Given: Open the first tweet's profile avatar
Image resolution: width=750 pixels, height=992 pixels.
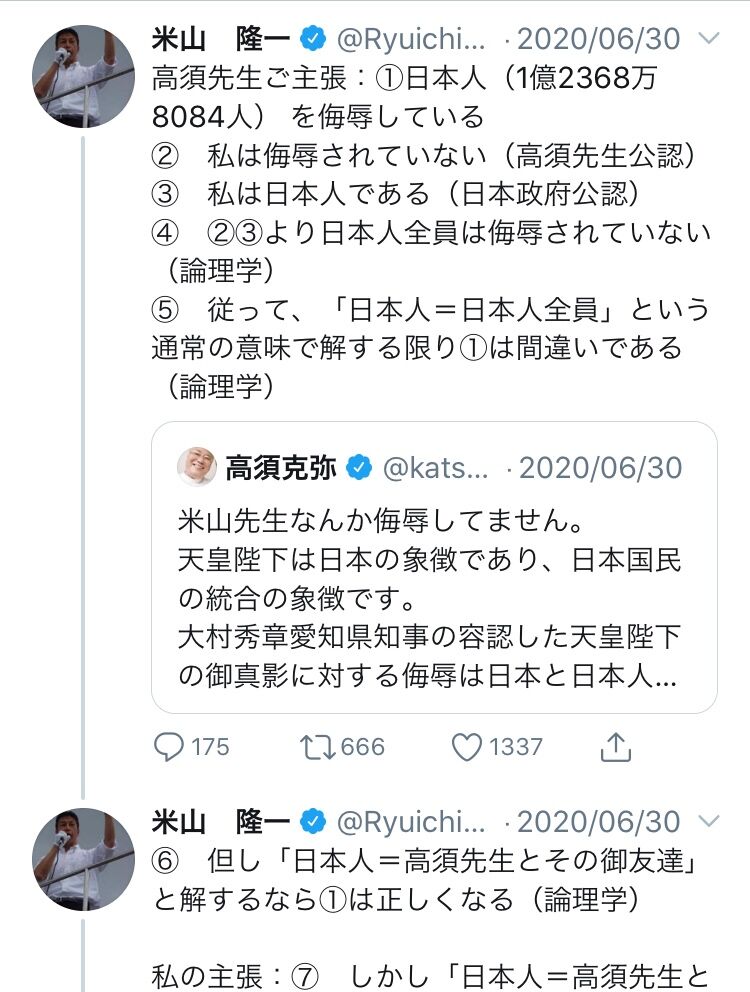Looking at the screenshot, I should pos(84,76).
